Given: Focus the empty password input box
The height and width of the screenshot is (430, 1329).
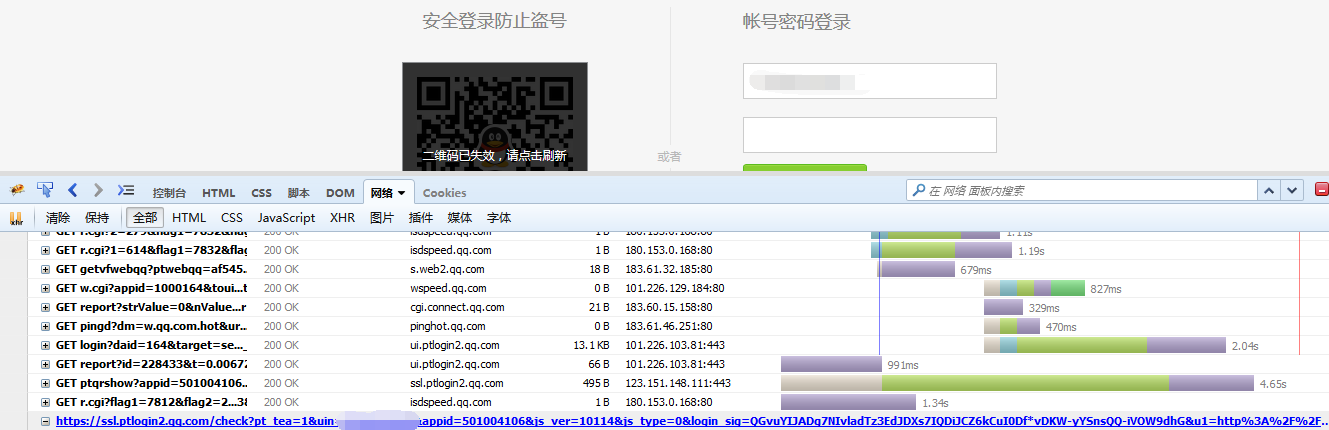Looking at the screenshot, I should [x=870, y=135].
